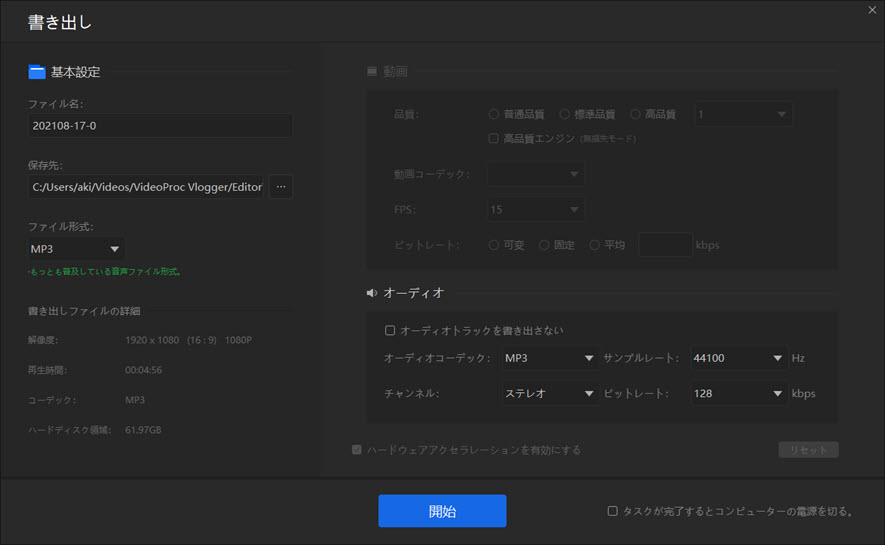Image resolution: width=885 pixels, height=545 pixels.
Task: Toggle 高品質エンジン checkbox
Action: (x=493, y=138)
